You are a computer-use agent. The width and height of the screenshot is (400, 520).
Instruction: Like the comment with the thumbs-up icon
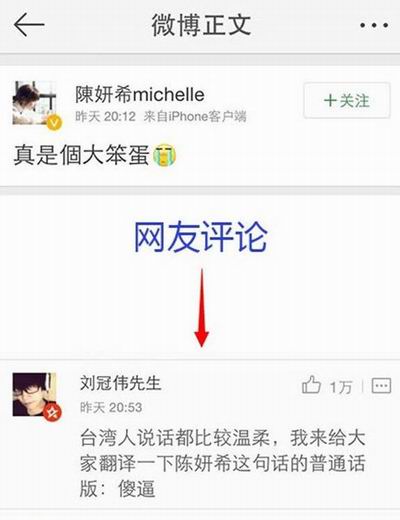pyautogui.click(x=311, y=385)
